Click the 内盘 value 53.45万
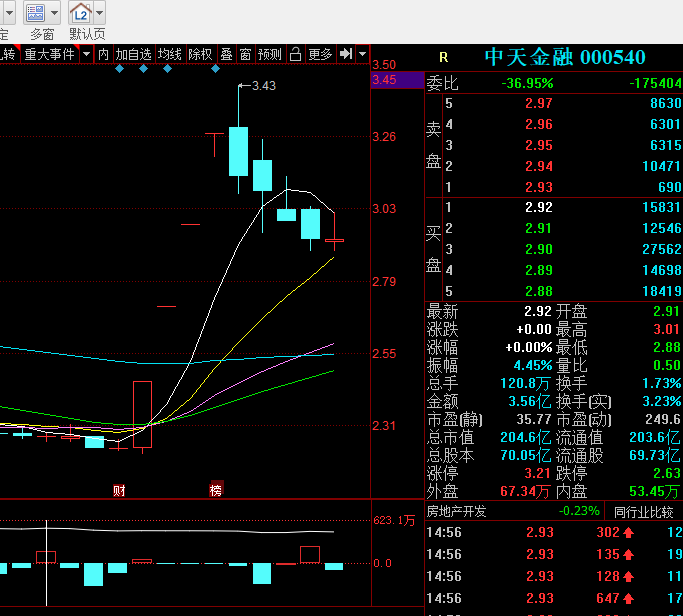 tap(654, 492)
